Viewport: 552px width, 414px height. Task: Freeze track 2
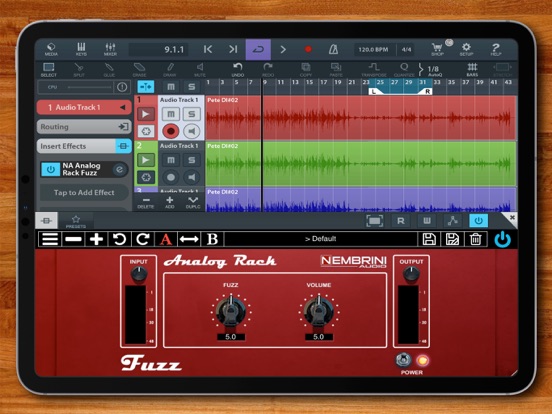[x=146, y=177]
